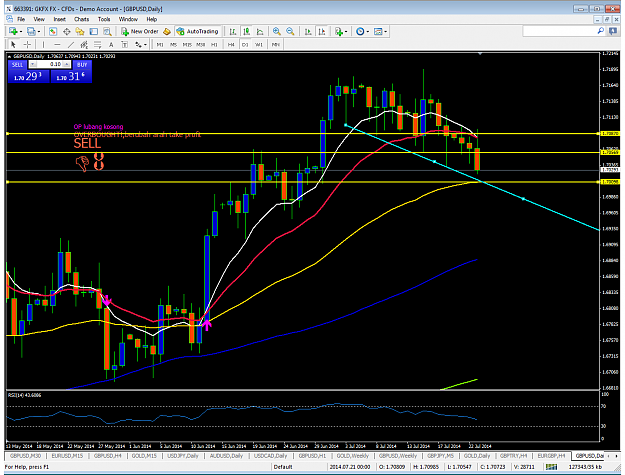Open the MetaEditor book icon
This screenshot has width=625, height=475.
pyautogui.click(x=167, y=31)
